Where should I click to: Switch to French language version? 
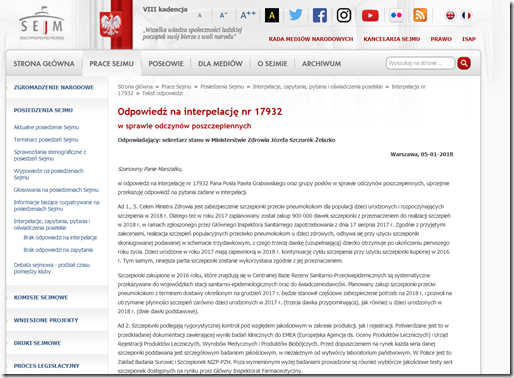466,15
